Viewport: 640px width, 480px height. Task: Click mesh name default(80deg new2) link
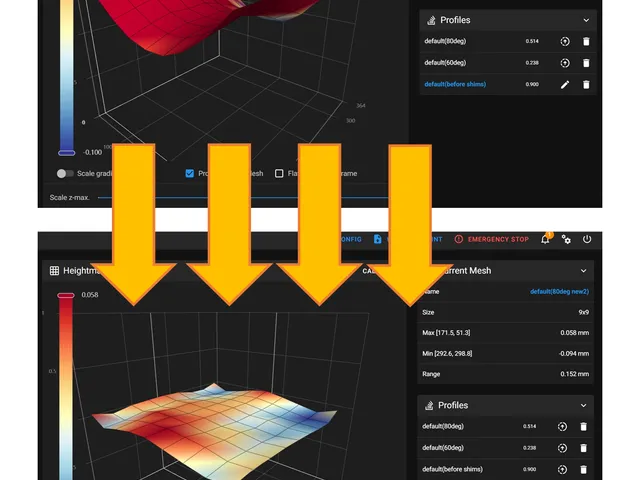pos(559,291)
